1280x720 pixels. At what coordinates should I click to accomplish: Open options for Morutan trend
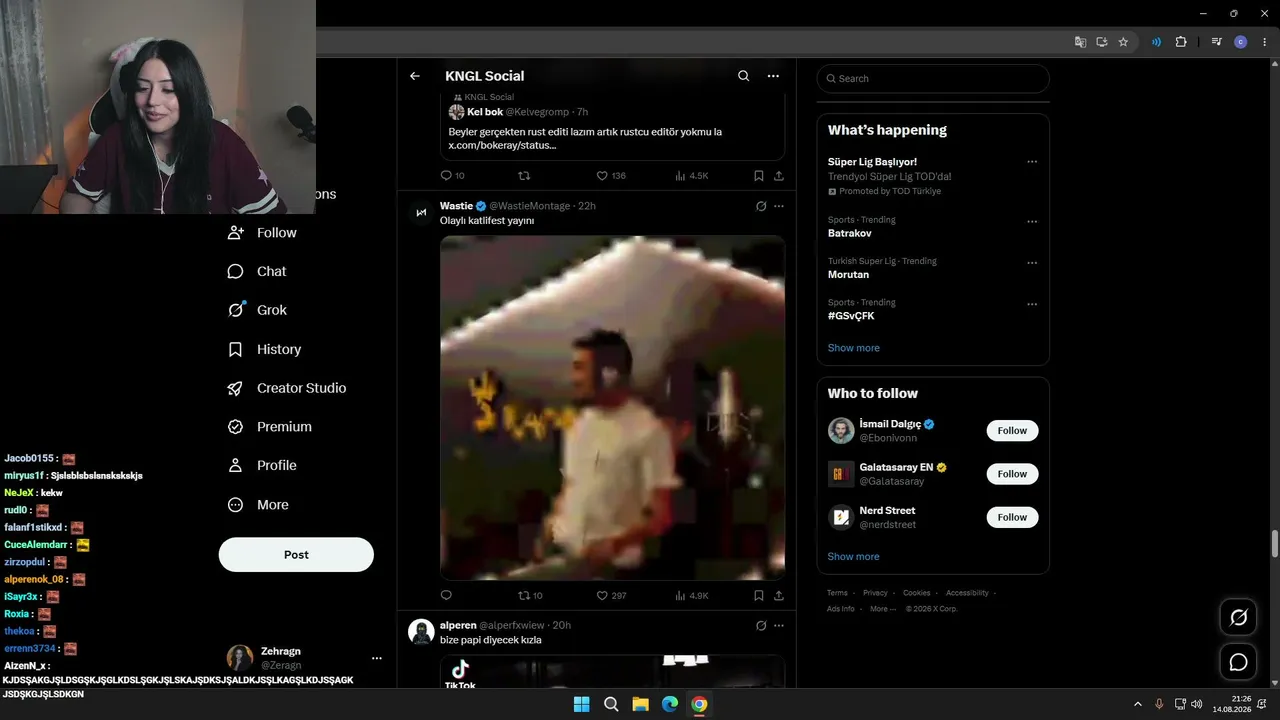pyautogui.click(x=1032, y=263)
